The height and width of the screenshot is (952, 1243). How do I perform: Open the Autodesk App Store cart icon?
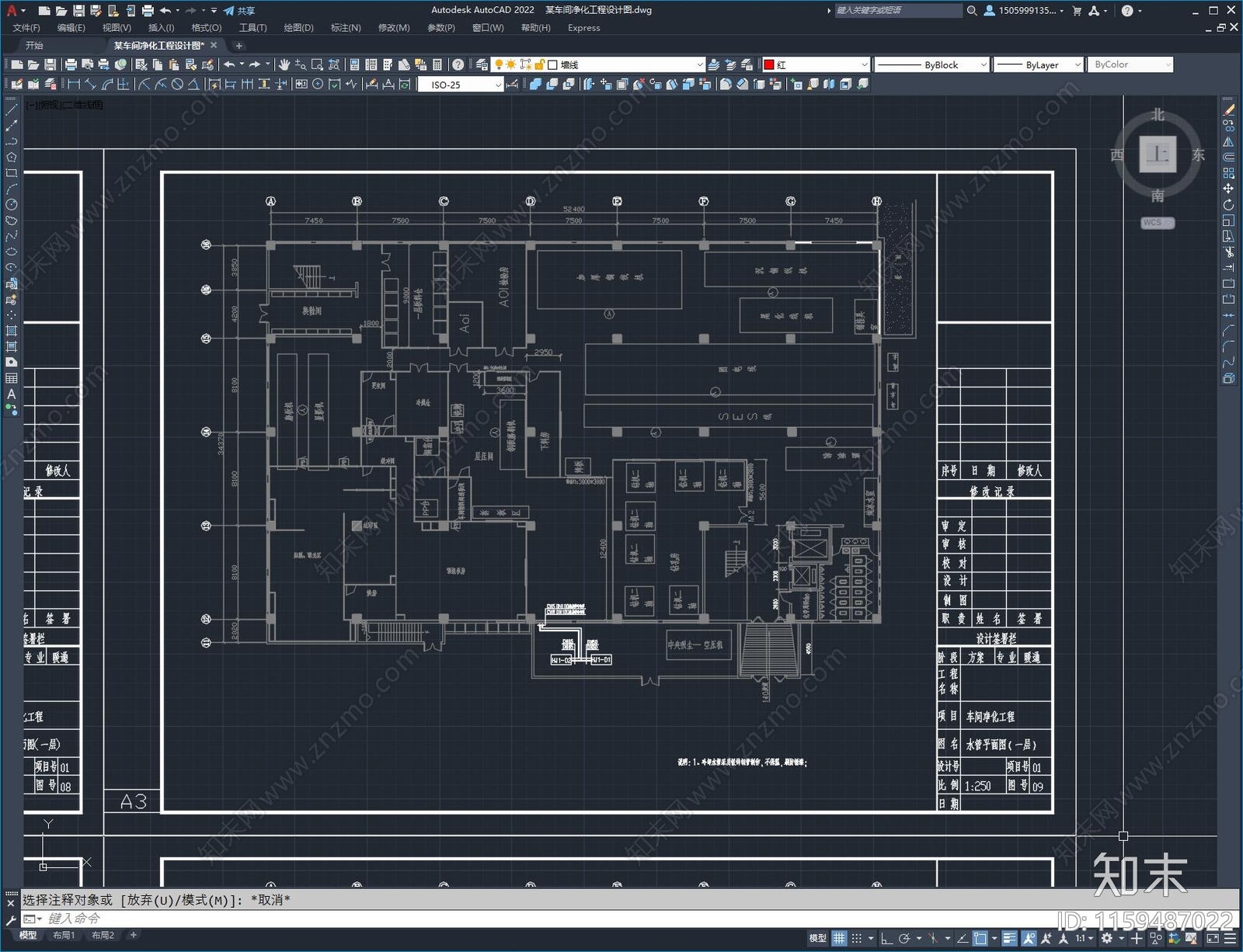coord(1077,11)
